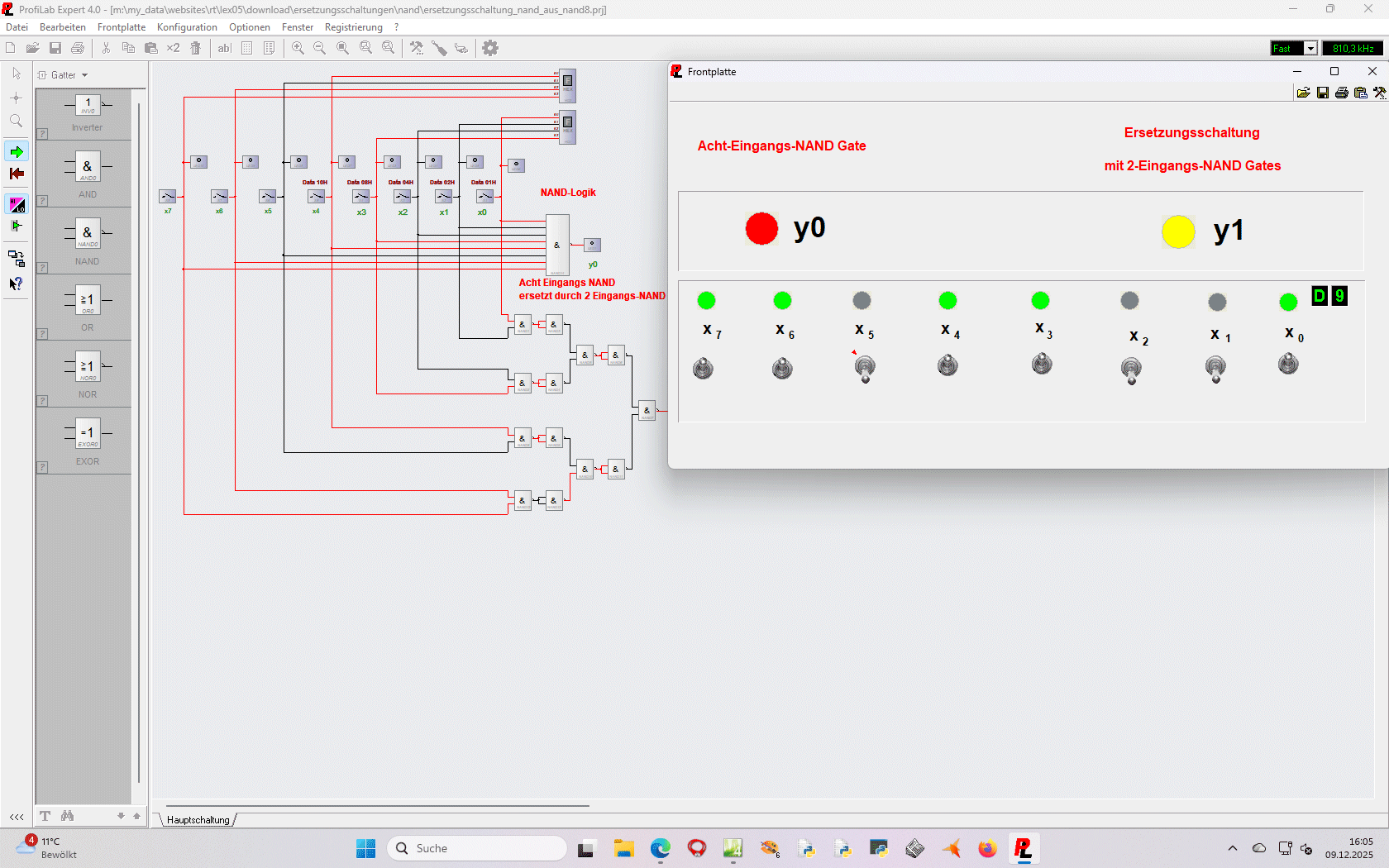Screen dimensions: 1389x868
Task: Click the zoom in magnifier icon
Action: [x=298, y=48]
